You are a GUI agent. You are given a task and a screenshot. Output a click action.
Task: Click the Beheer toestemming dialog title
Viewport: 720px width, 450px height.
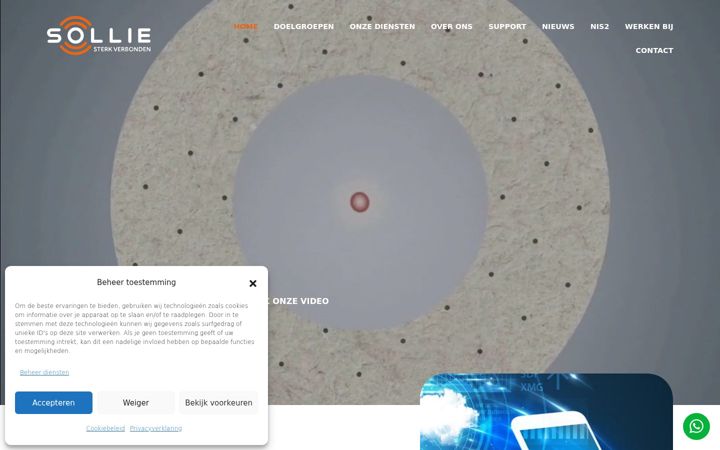click(x=136, y=282)
